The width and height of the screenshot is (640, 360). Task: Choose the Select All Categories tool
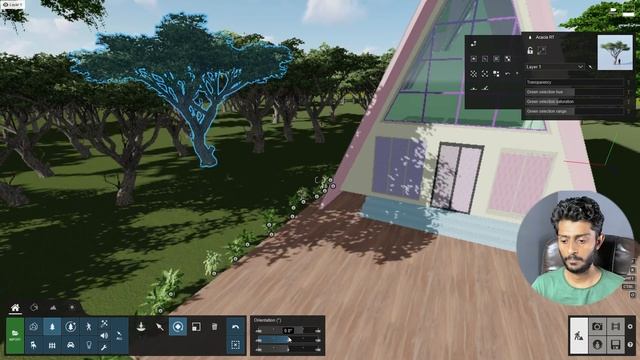pyautogui.click(x=119, y=336)
